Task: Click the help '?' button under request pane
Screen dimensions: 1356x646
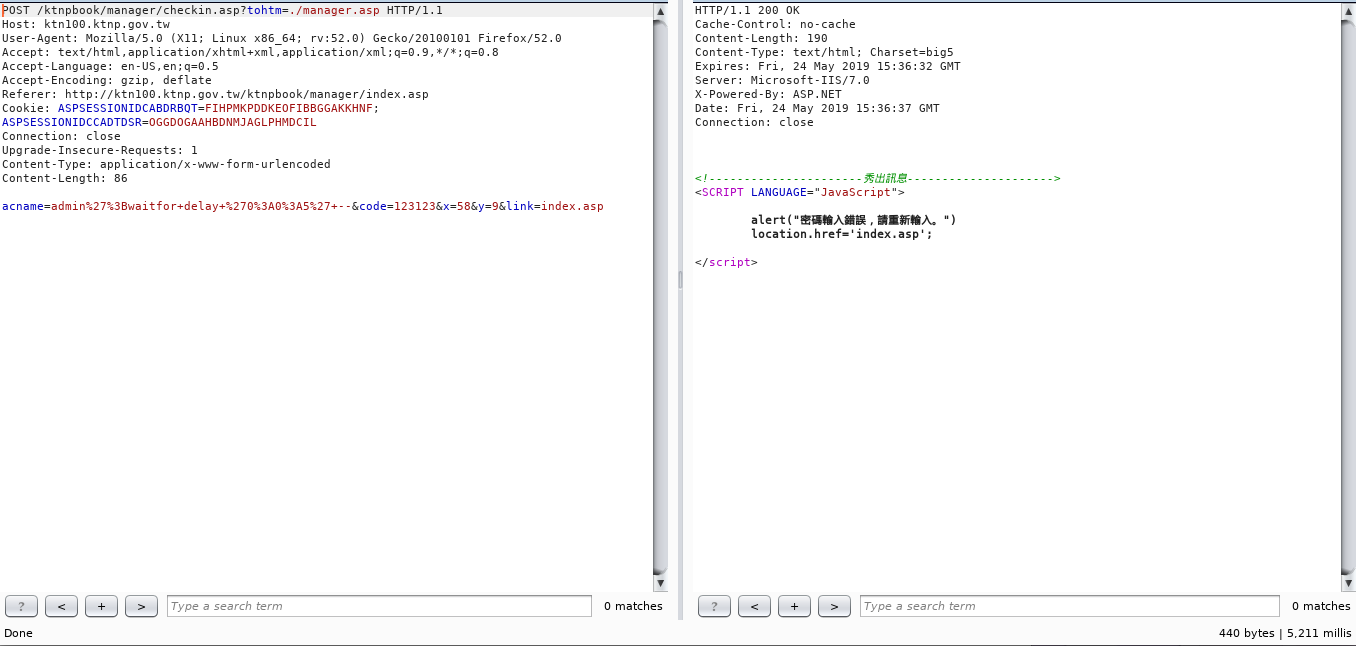Action: pos(21,606)
